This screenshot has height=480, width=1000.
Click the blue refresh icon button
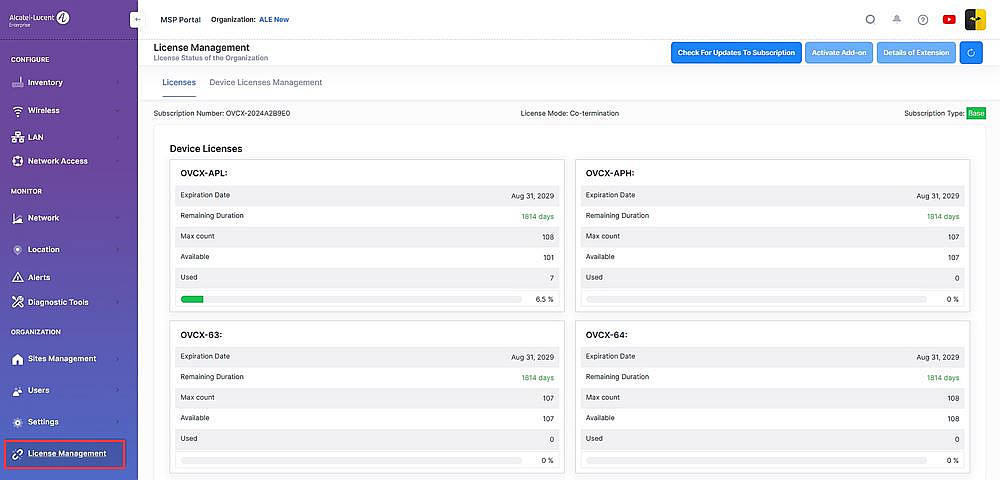[971, 53]
